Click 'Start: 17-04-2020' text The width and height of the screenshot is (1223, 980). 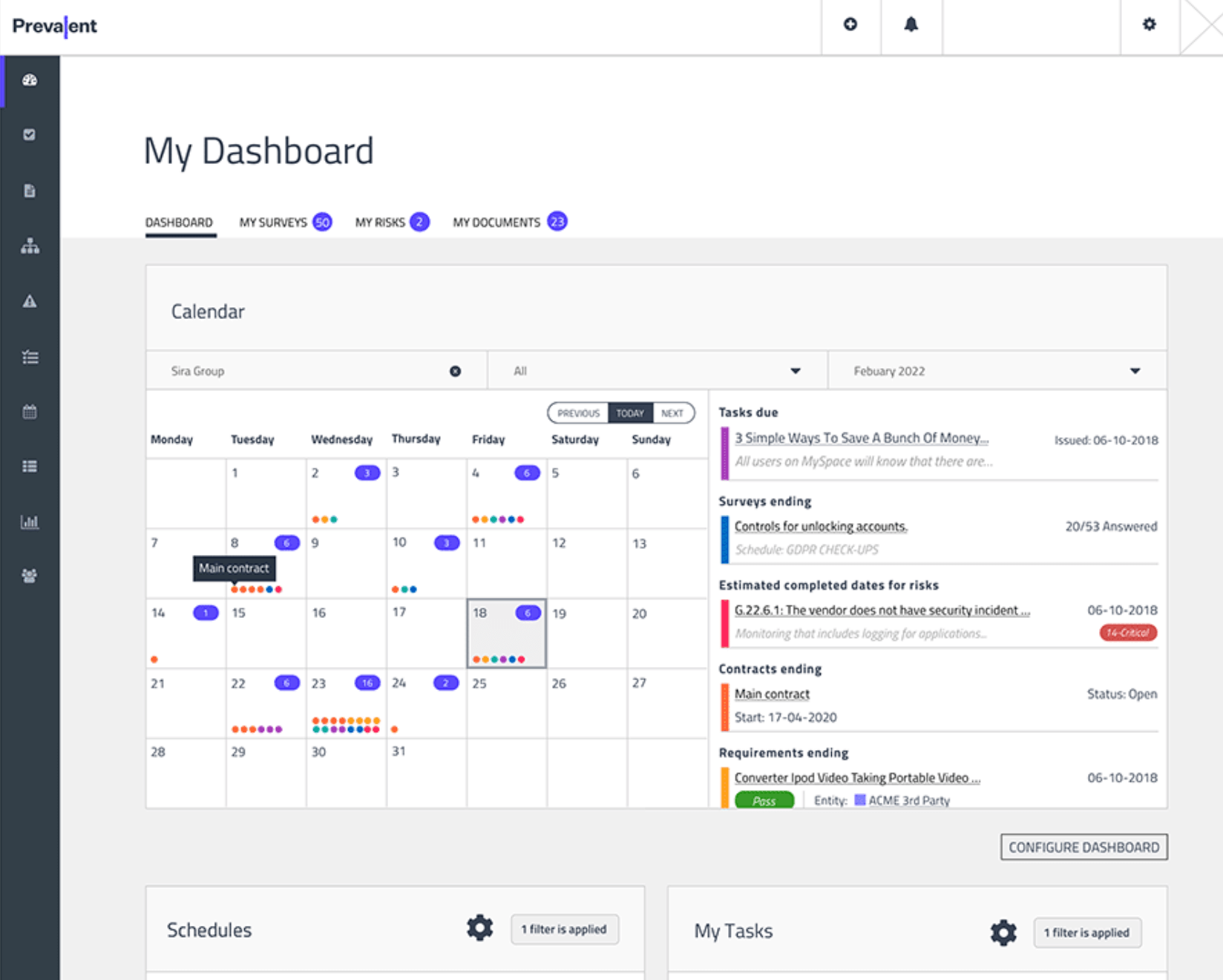coord(785,717)
